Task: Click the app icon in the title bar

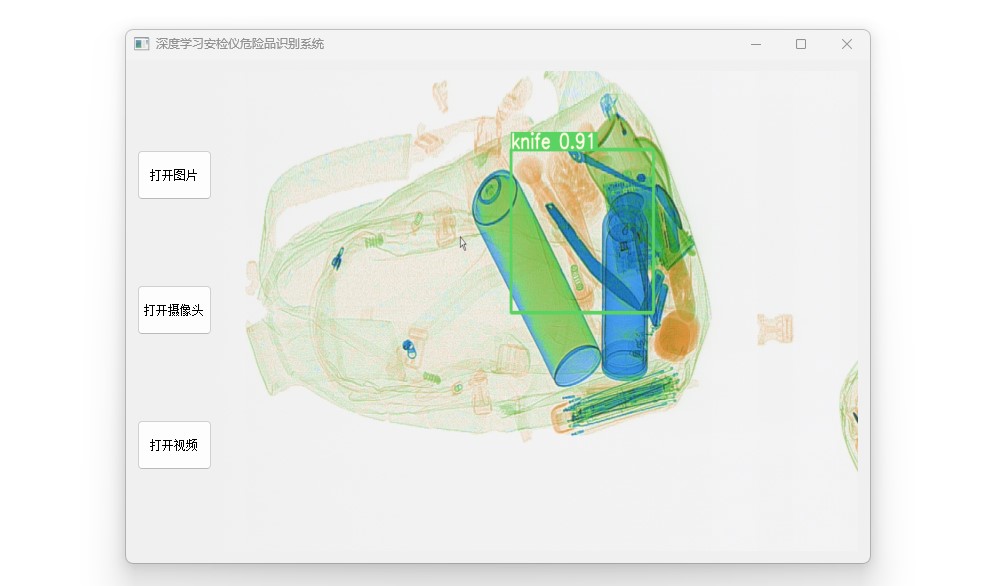Action: 142,44
